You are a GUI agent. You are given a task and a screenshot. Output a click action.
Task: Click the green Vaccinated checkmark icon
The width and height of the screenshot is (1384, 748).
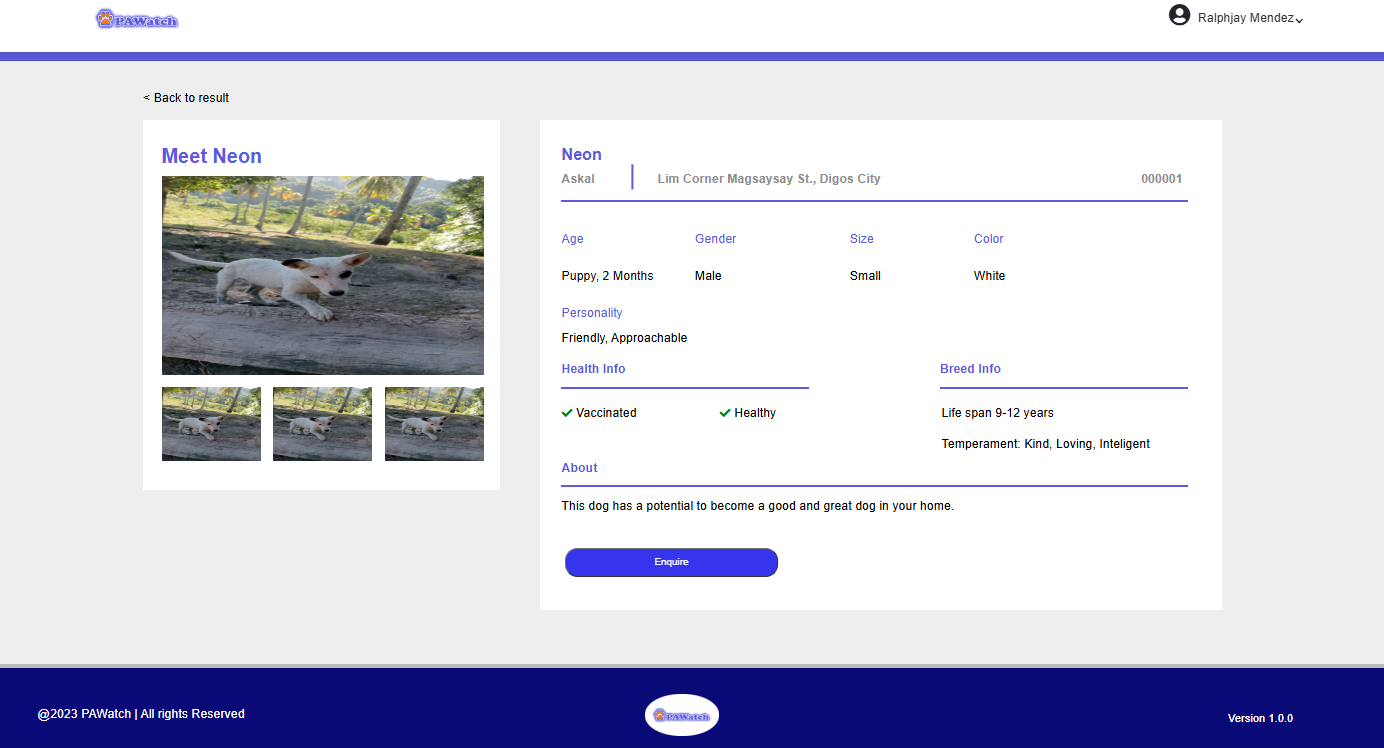(x=567, y=413)
